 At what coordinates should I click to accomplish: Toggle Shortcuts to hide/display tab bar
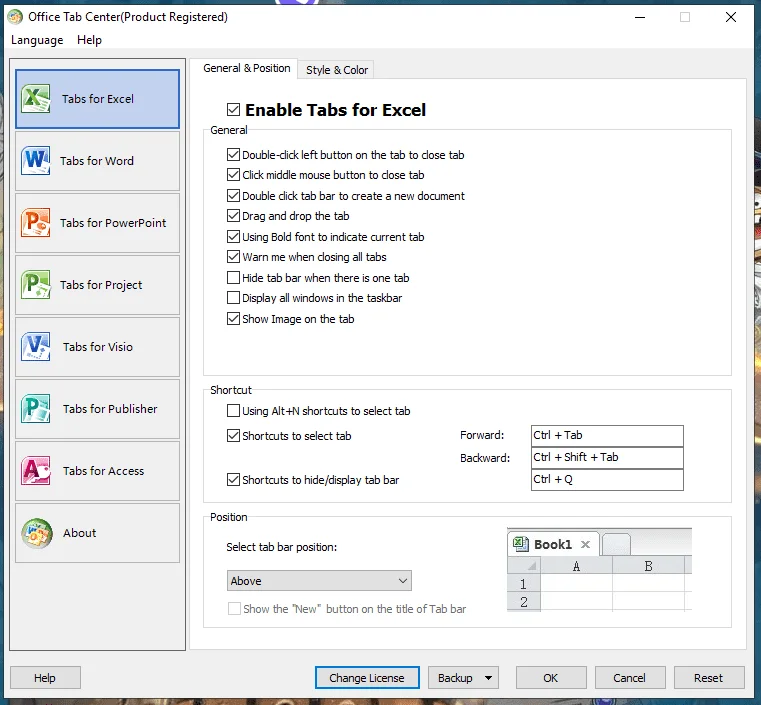click(x=233, y=480)
